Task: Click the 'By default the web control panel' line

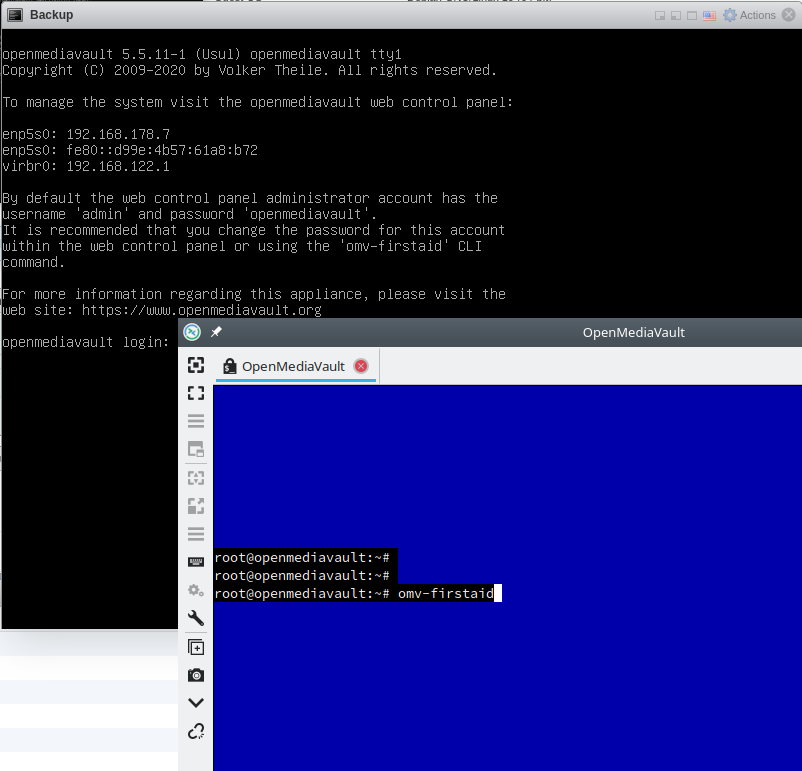Action: 250,198
